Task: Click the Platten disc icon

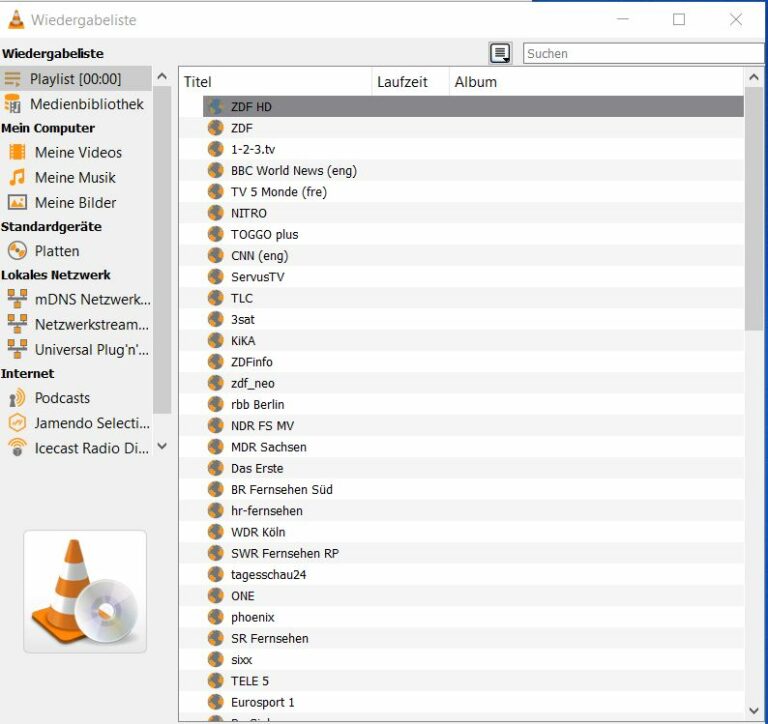Action: pyautogui.click(x=17, y=251)
